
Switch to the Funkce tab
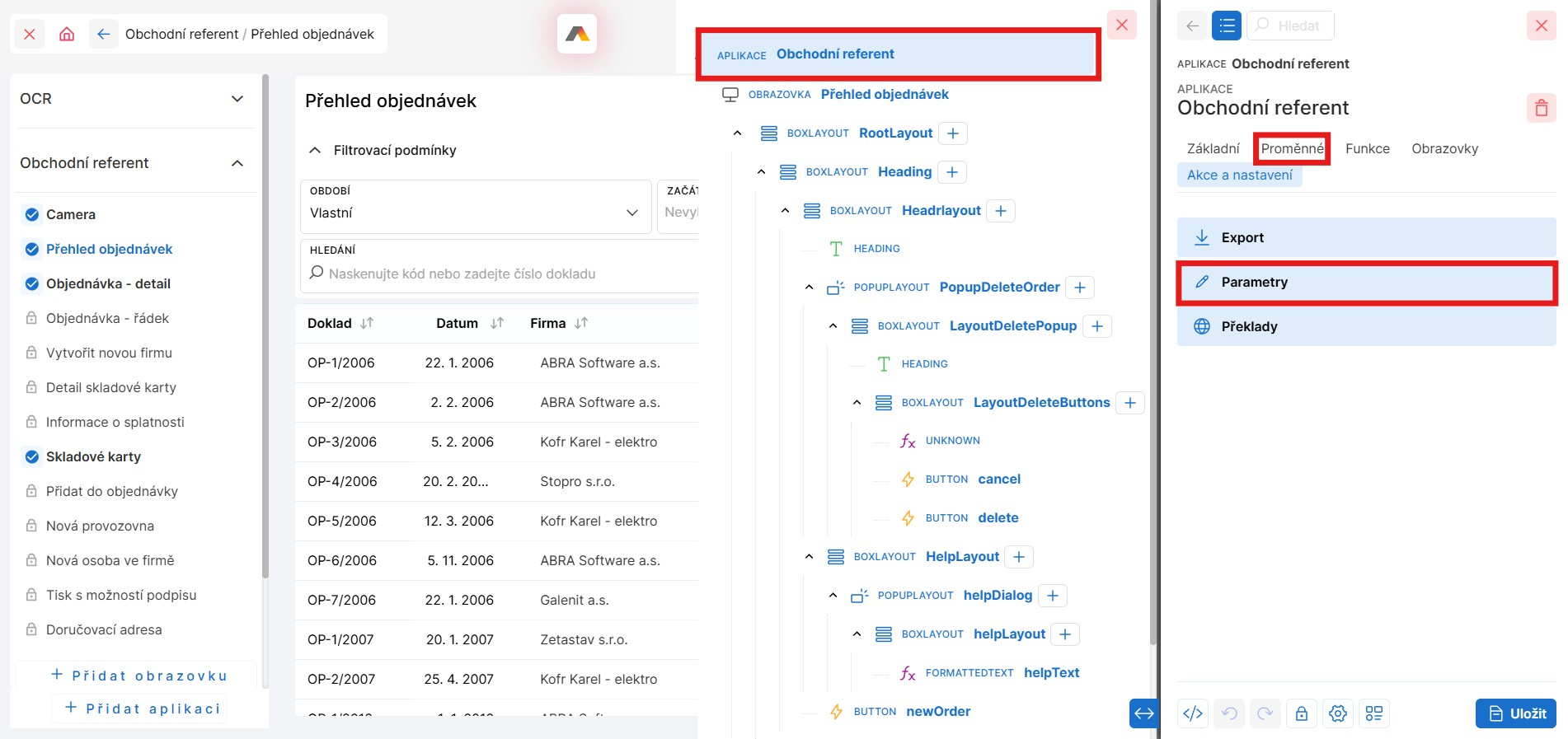click(1367, 149)
